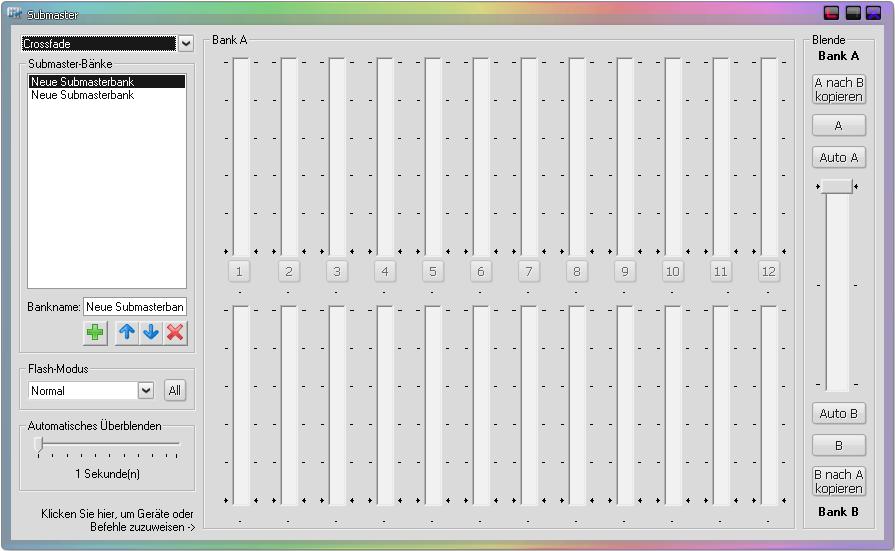
Task: Move bank up with blue up arrow
Action: click(127, 333)
